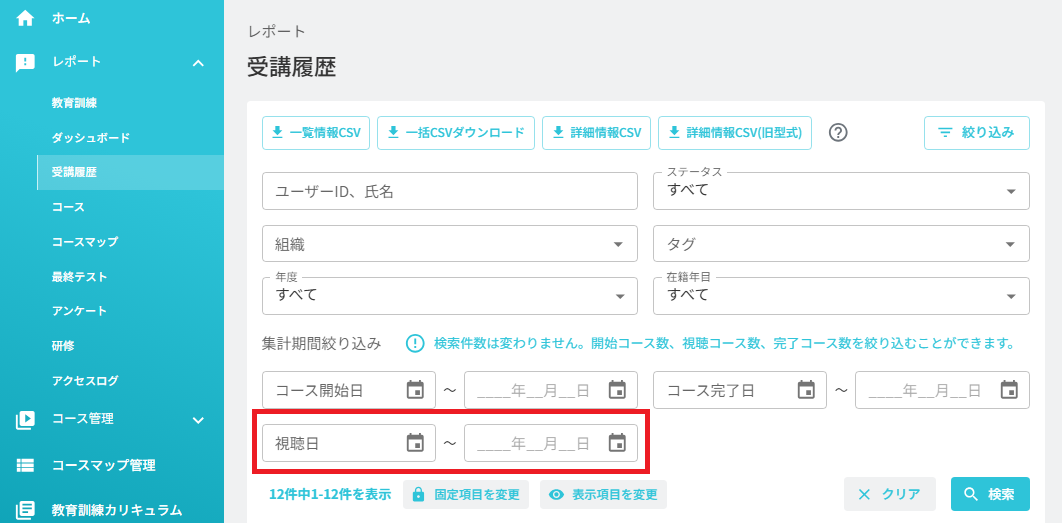Screen dimensions: 1062x523
Task: Download 詳細情報CSV
Action: tap(597, 133)
